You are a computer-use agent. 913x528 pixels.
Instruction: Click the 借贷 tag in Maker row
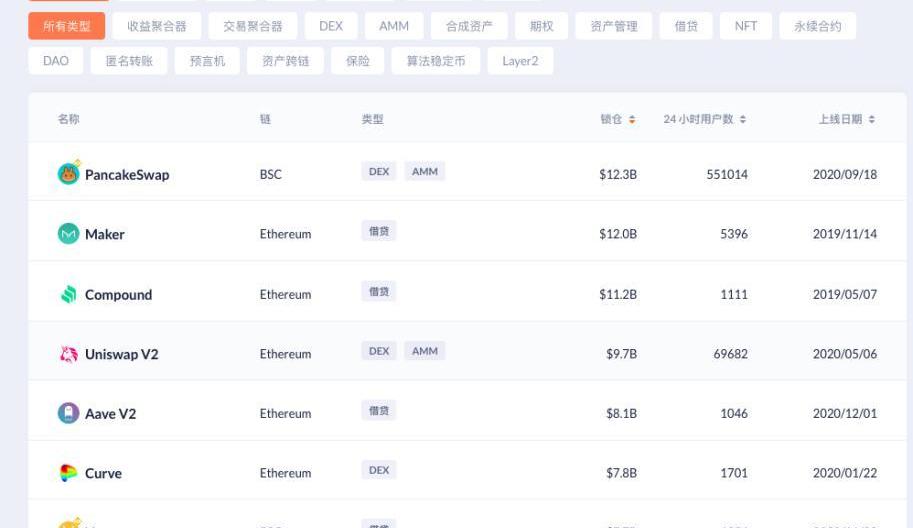coord(379,231)
